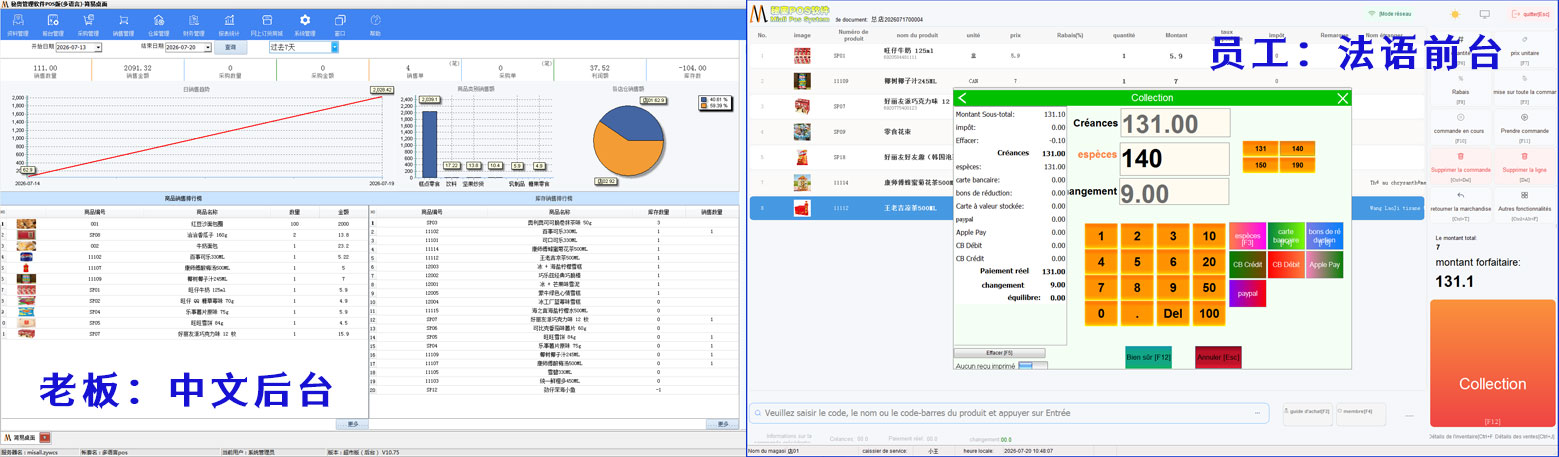Click guide d'achat[F3] button
Screen dimensions: 1559x457
click(x=1308, y=412)
